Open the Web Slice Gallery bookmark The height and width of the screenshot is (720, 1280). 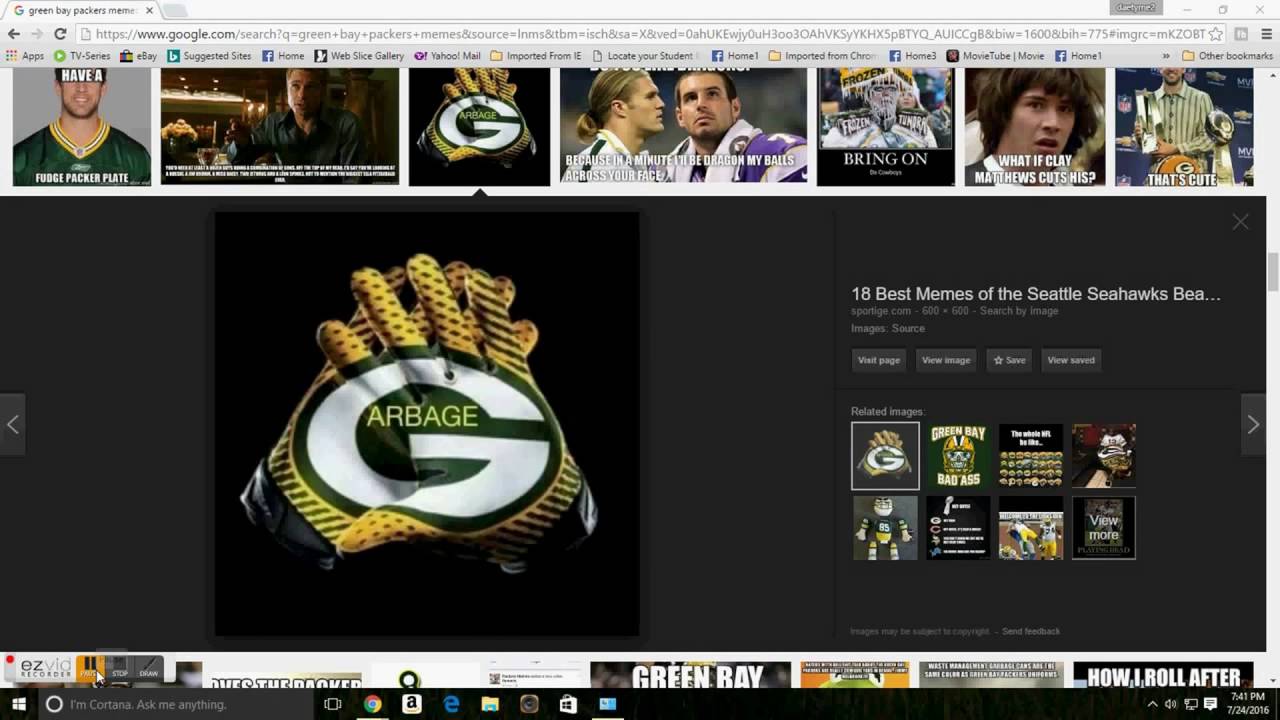click(x=359, y=56)
